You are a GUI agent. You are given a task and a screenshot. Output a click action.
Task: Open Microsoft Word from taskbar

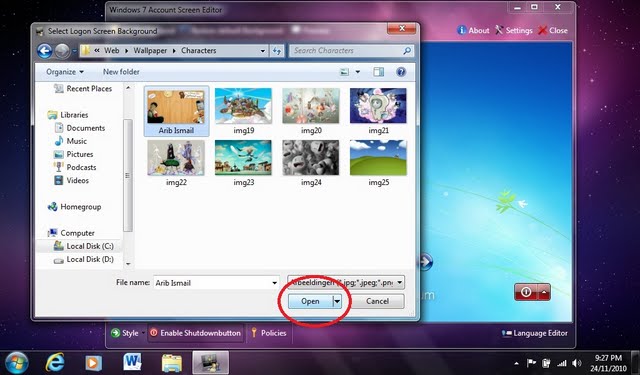coord(132,362)
